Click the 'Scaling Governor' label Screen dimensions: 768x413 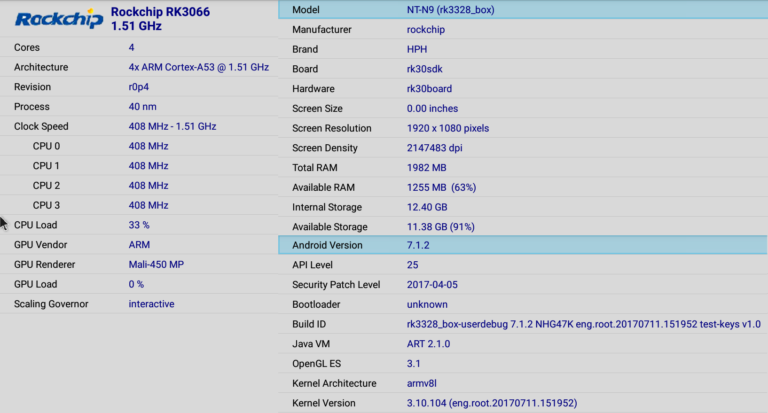click(51, 304)
